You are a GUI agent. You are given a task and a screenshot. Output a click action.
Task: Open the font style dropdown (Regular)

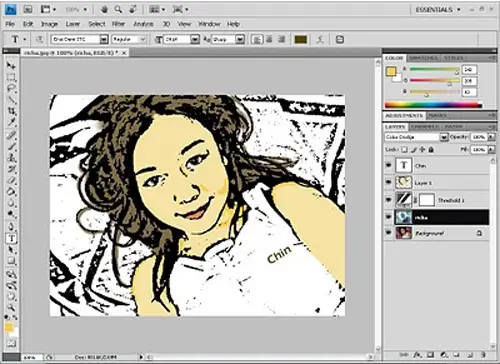point(143,40)
